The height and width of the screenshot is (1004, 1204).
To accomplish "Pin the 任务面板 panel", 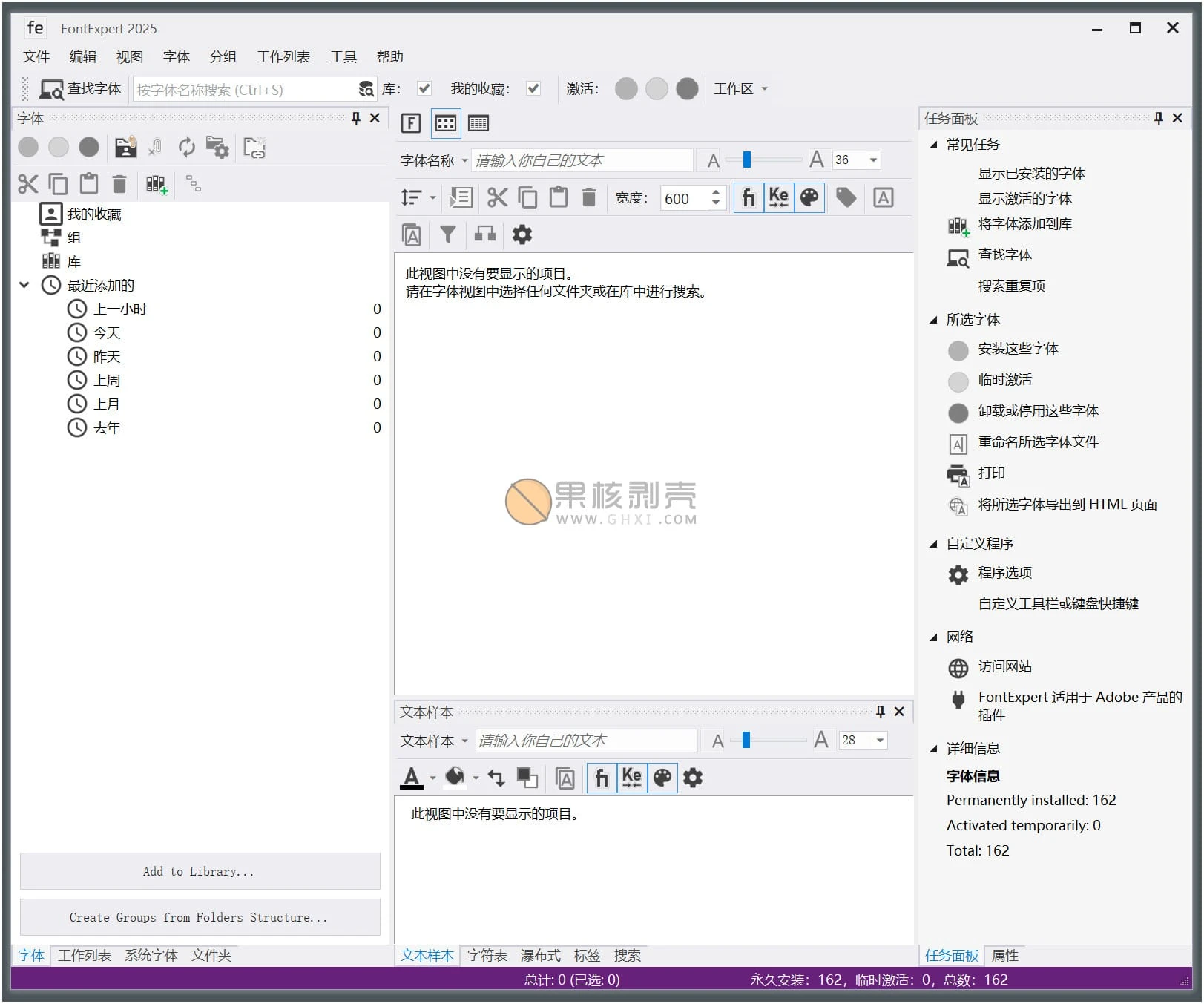I will 1159,118.
